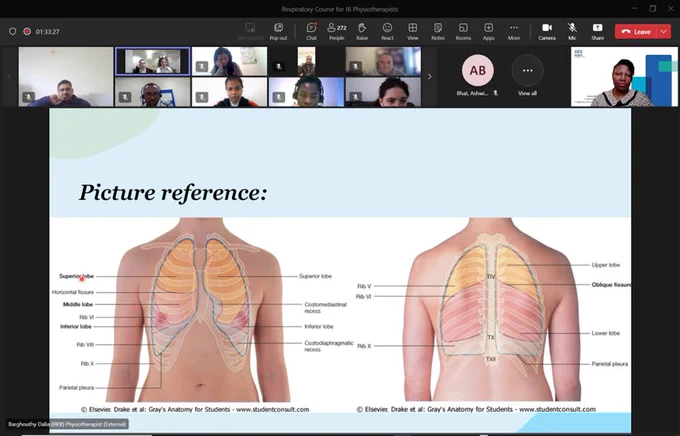Click the 'Oblique fissure' label
Image resolution: width=680 pixels, height=436 pixels.
coord(611,285)
